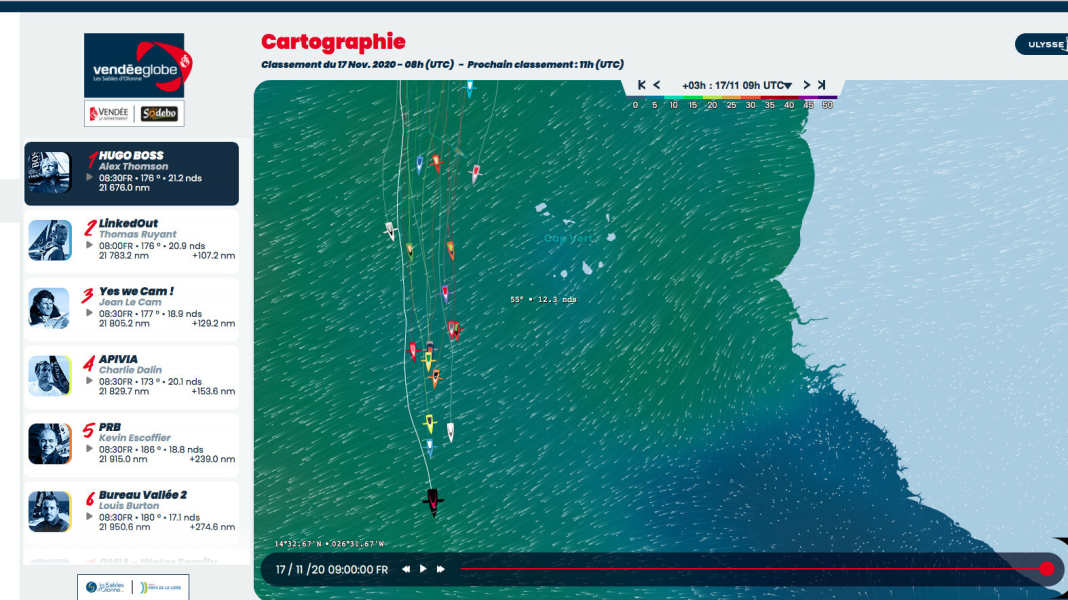Select the white-and-red boat east of the northern group
The width and height of the screenshot is (1068, 600).
coord(476,174)
